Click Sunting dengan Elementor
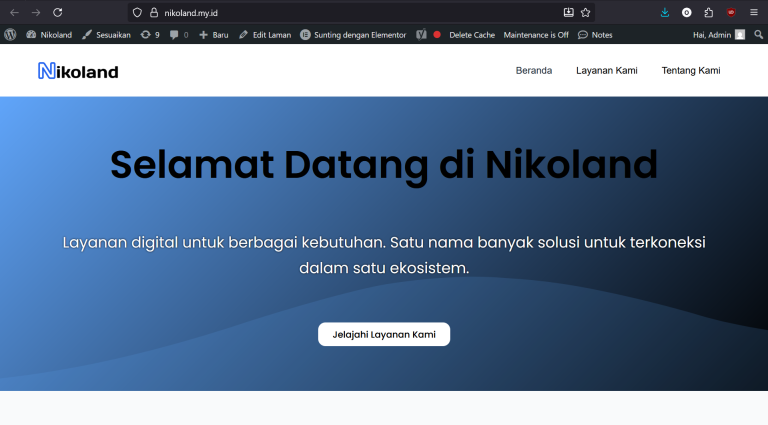This screenshot has width=768, height=425. [x=353, y=35]
